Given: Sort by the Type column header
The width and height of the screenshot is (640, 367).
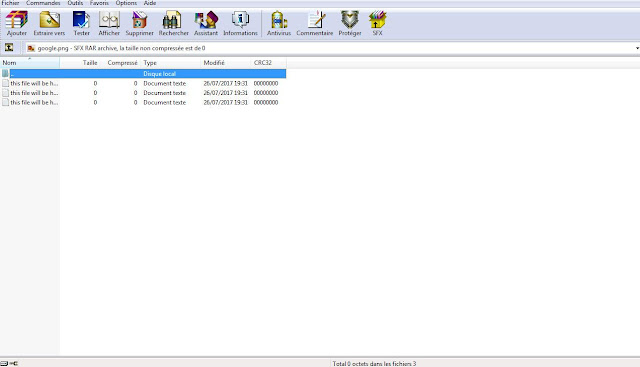Looking at the screenshot, I should pyautogui.click(x=171, y=63).
